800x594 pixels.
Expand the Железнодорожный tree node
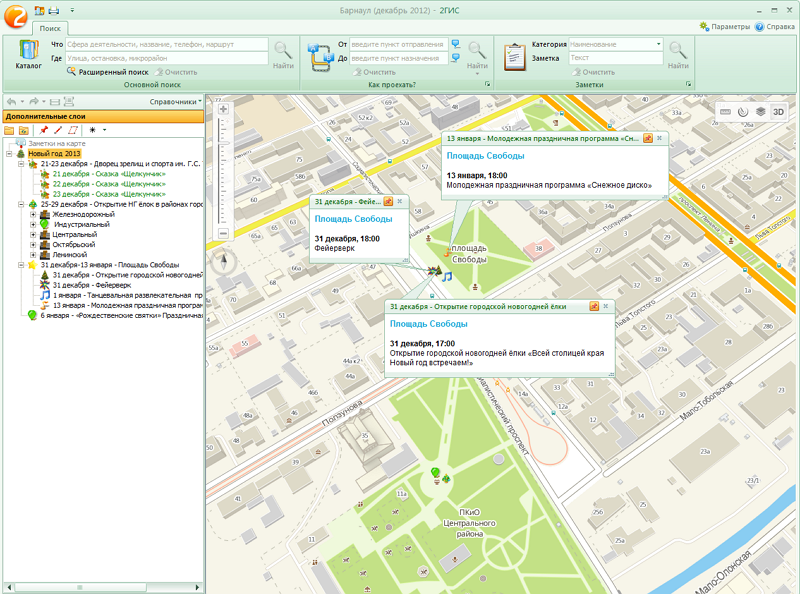[34, 214]
